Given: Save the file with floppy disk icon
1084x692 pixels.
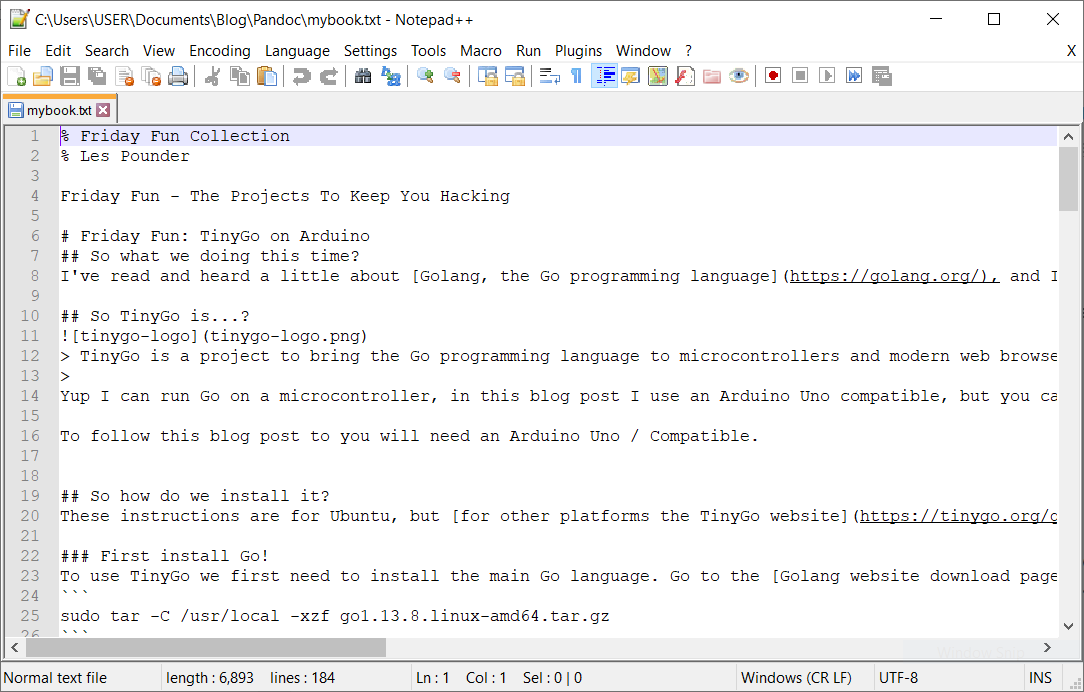Looking at the screenshot, I should [70, 76].
